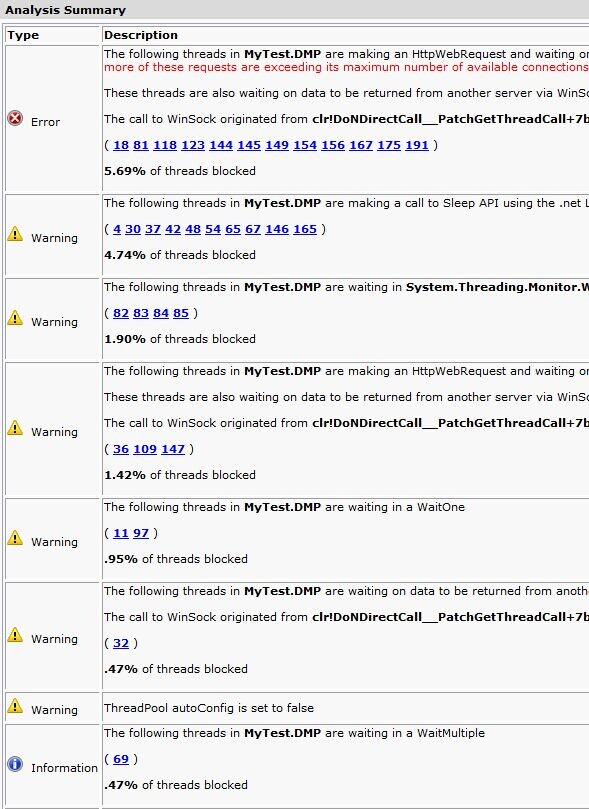Screen dimensions: 589x809
Task: Open thread 32 link
Action: 121,643
